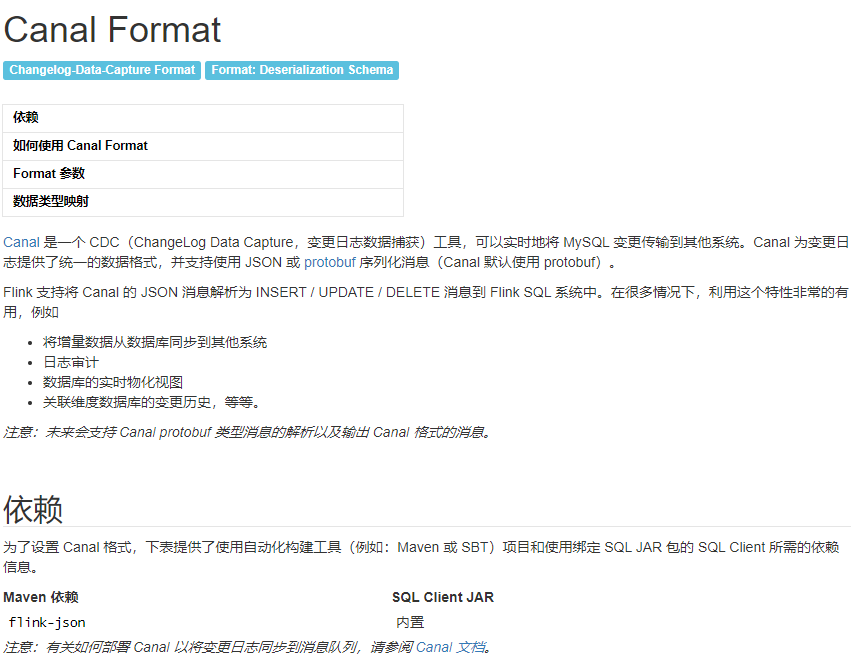Click paragraph beginning 为了设置 Canal 格式
The image size is (853, 661).
[x=422, y=557]
